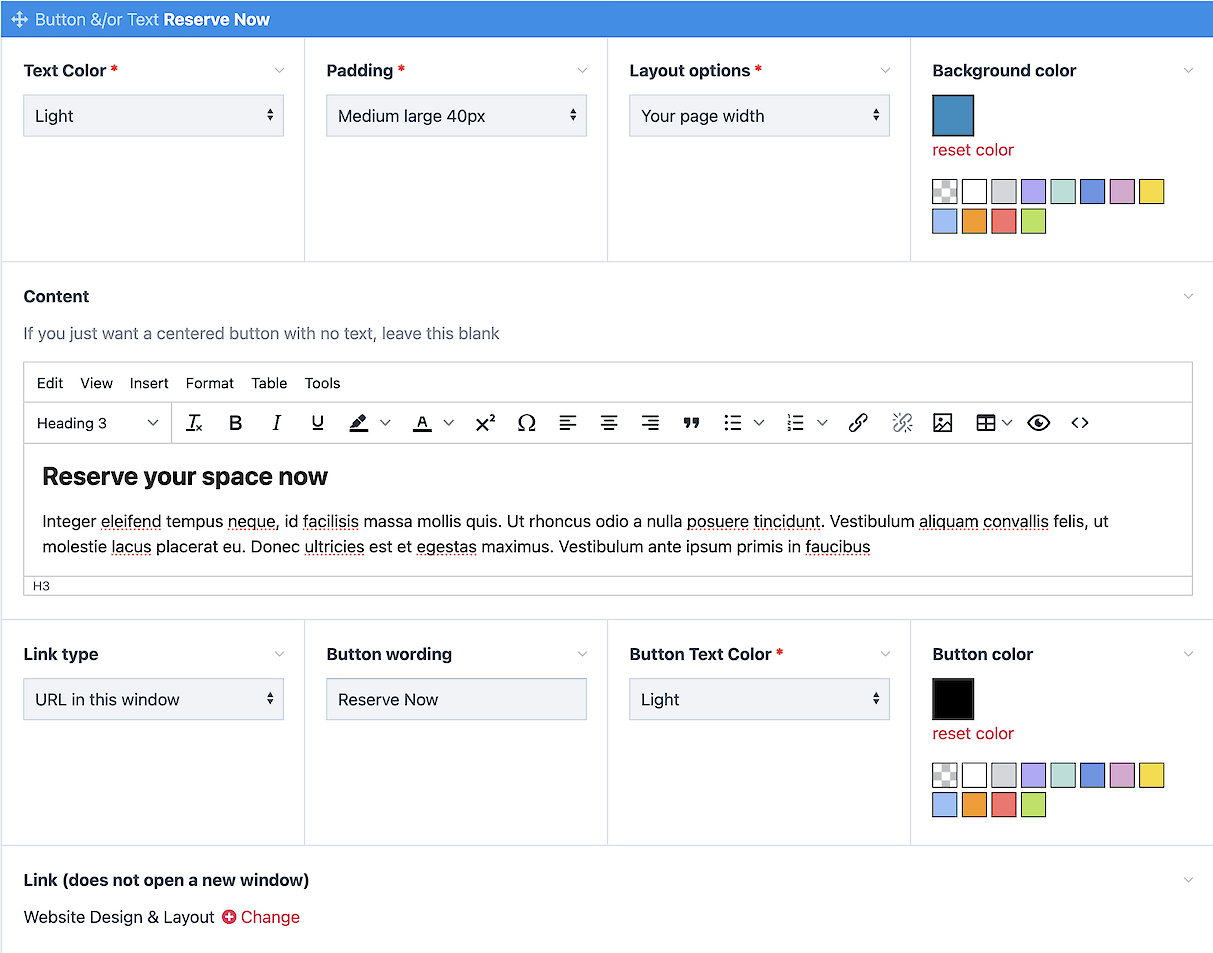Click the insert link icon

[x=858, y=423]
